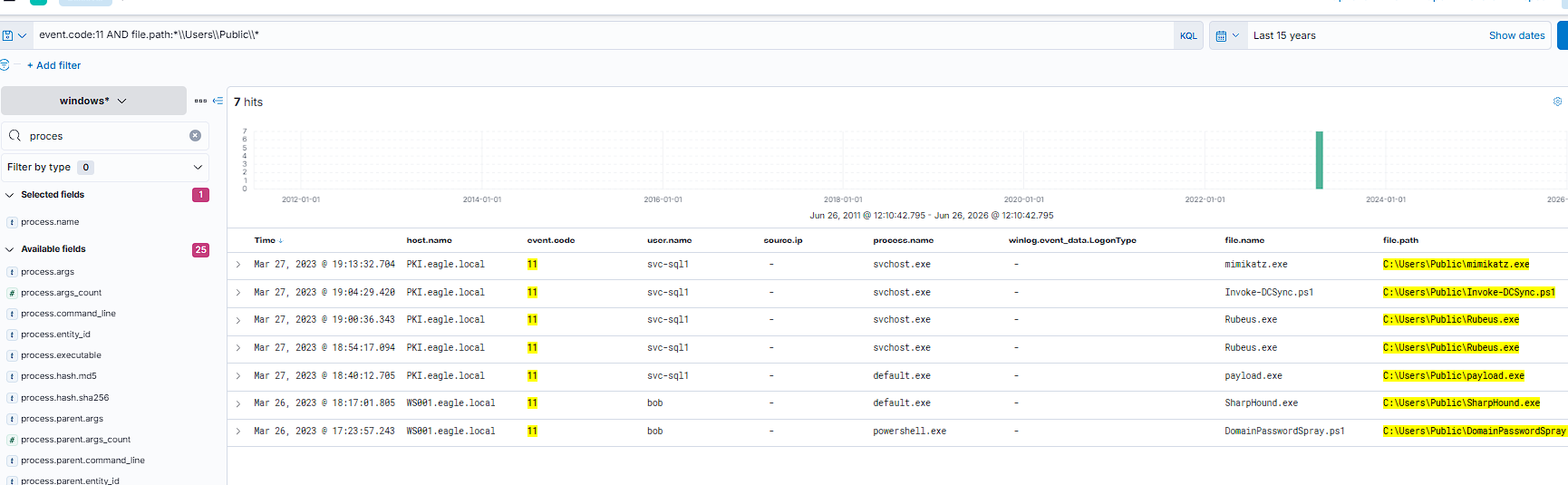This screenshot has width=1568, height=485.
Task: Open the chart options gear icon
Action: coord(1557,102)
